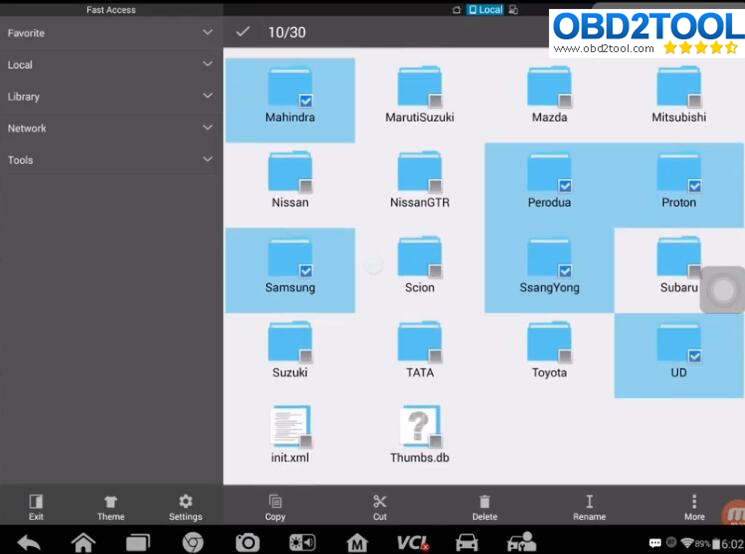
Task: Open the vehicle diagnostics car icon
Action: (x=467, y=542)
